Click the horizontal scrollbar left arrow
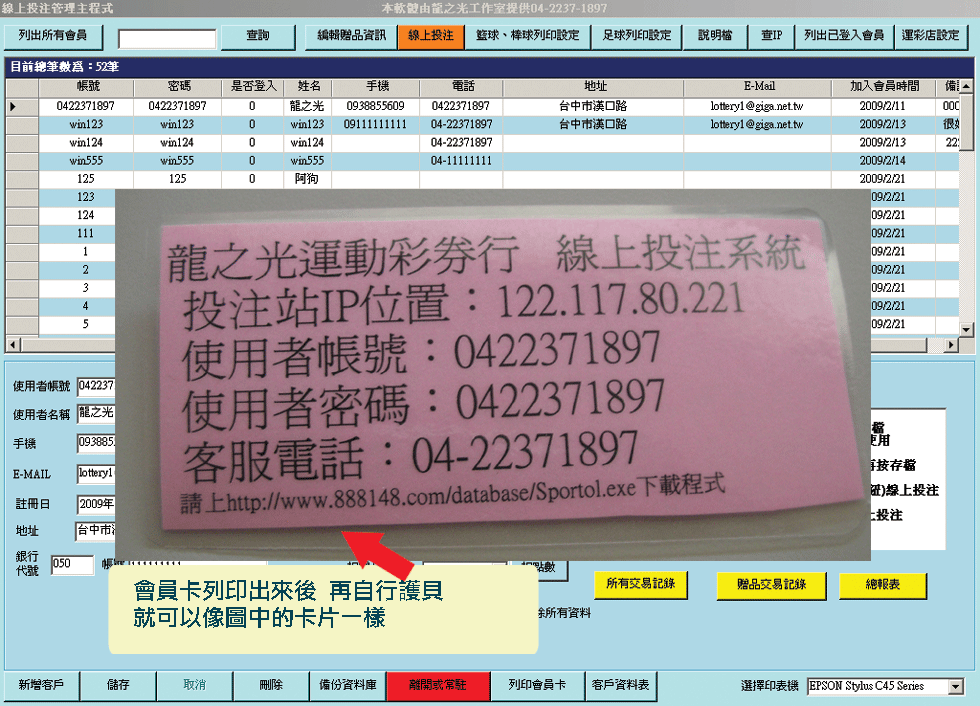Image resolution: width=980 pixels, height=706 pixels. (x=12, y=345)
